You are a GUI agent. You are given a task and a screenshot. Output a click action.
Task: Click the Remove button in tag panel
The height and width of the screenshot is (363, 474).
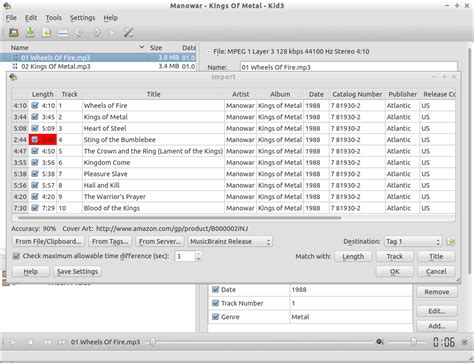pyautogui.click(x=437, y=292)
